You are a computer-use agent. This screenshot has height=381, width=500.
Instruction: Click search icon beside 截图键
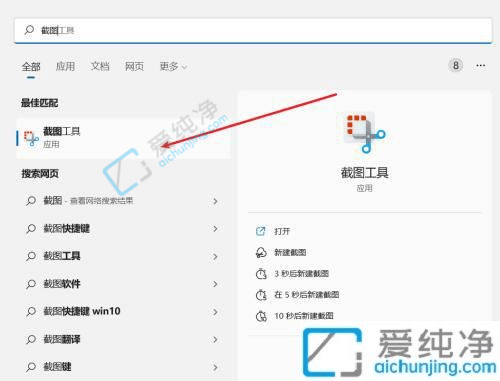[31, 367]
